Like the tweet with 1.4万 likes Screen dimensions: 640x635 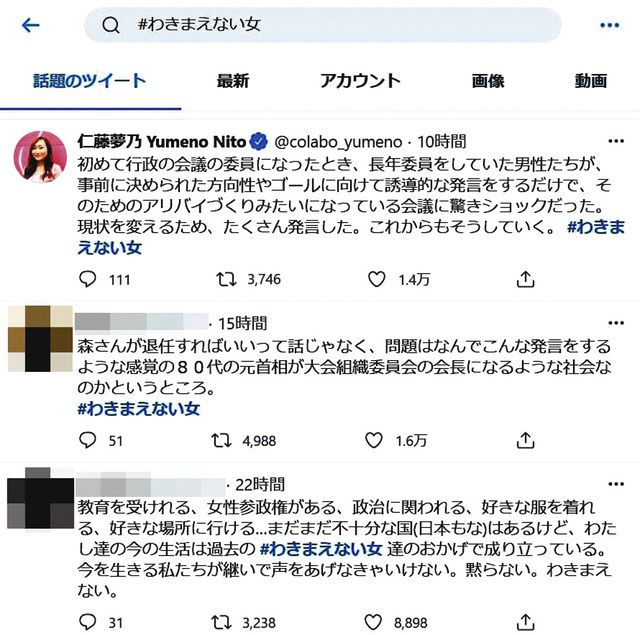pos(376,279)
